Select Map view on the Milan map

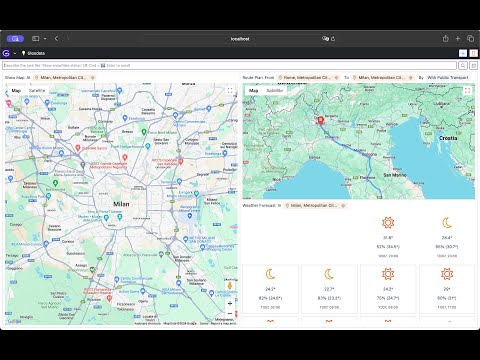pos(16,91)
